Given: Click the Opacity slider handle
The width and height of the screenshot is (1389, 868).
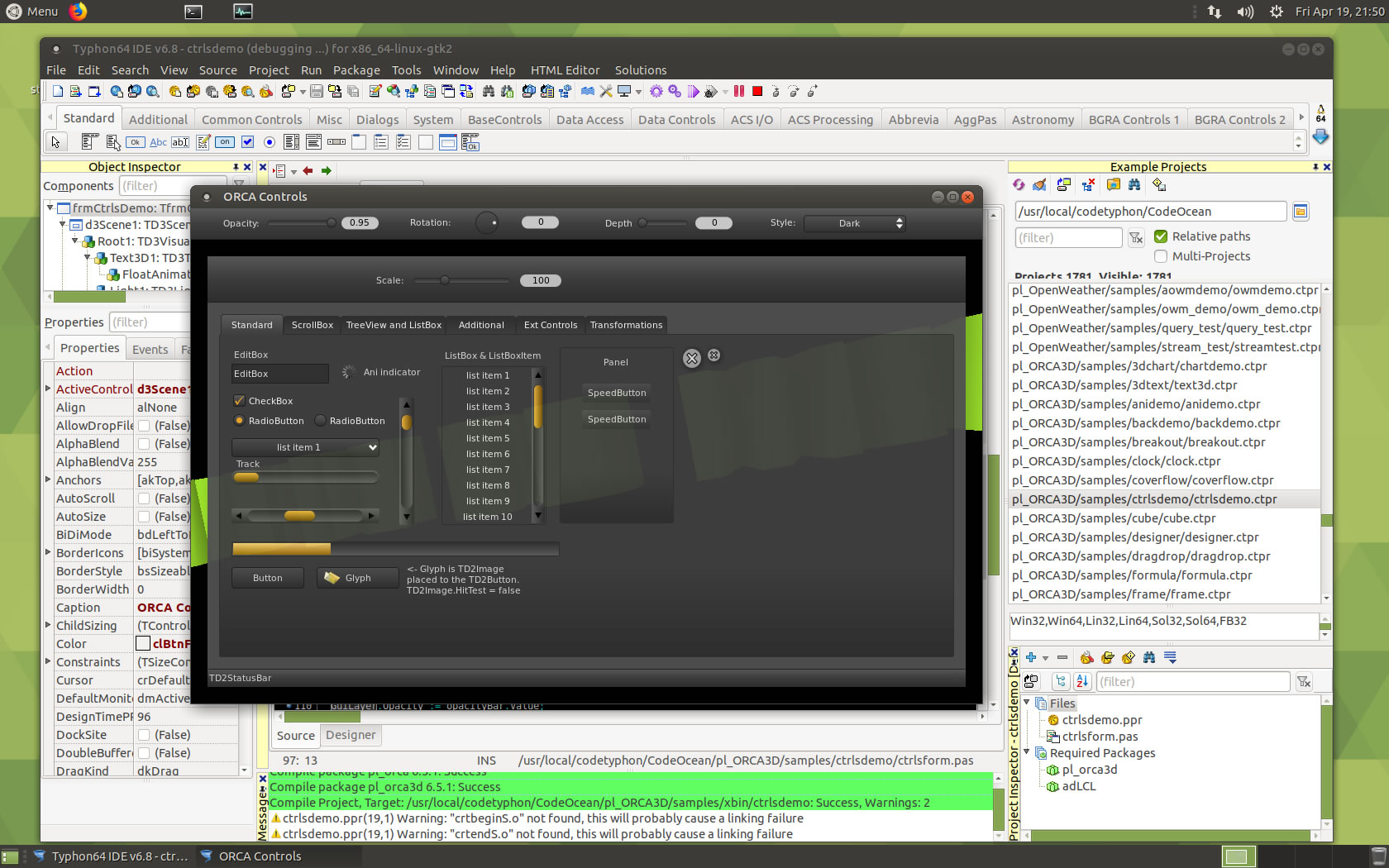Looking at the screenshot, I should [332, 223].
